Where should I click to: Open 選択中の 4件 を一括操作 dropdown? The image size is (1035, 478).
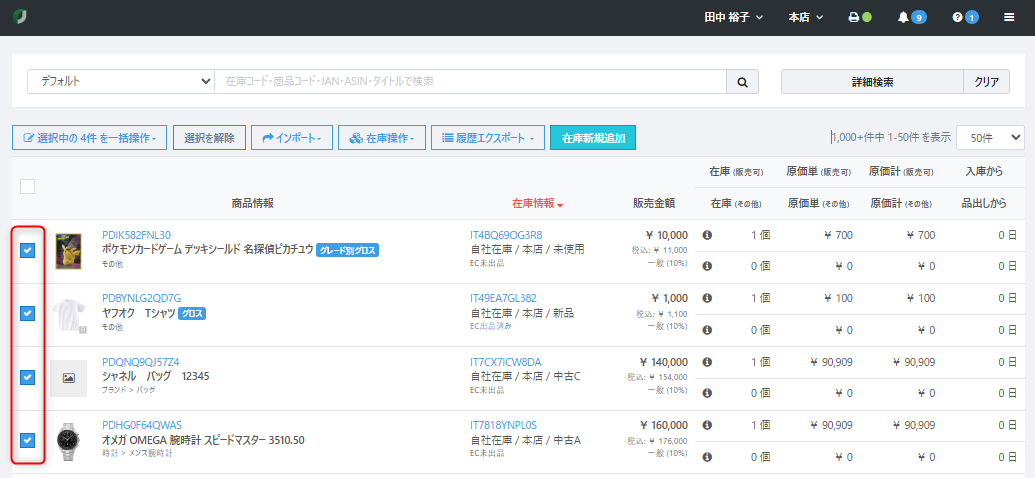pos(89,138)
